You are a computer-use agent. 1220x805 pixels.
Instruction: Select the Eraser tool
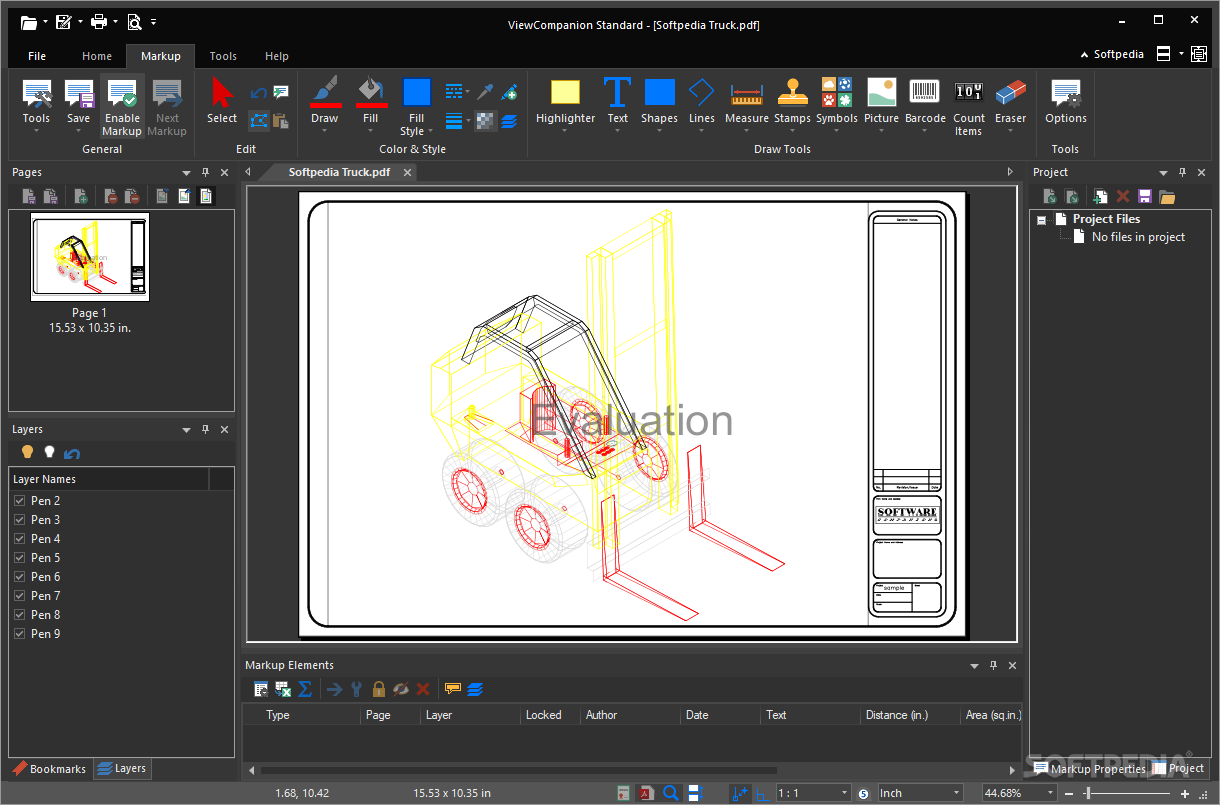point(1011,105)
